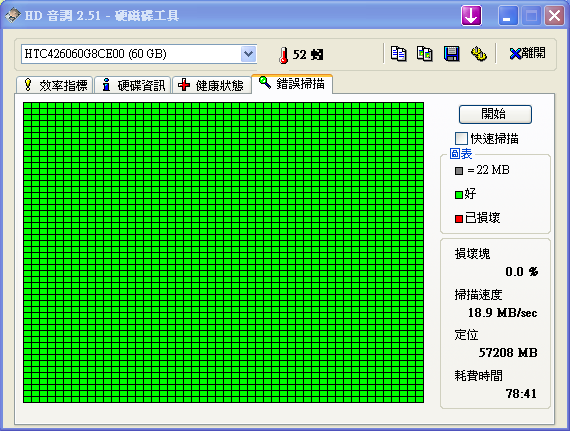Click the floppy disk save icon
The image size is (570, 431).
coord(451,54)
